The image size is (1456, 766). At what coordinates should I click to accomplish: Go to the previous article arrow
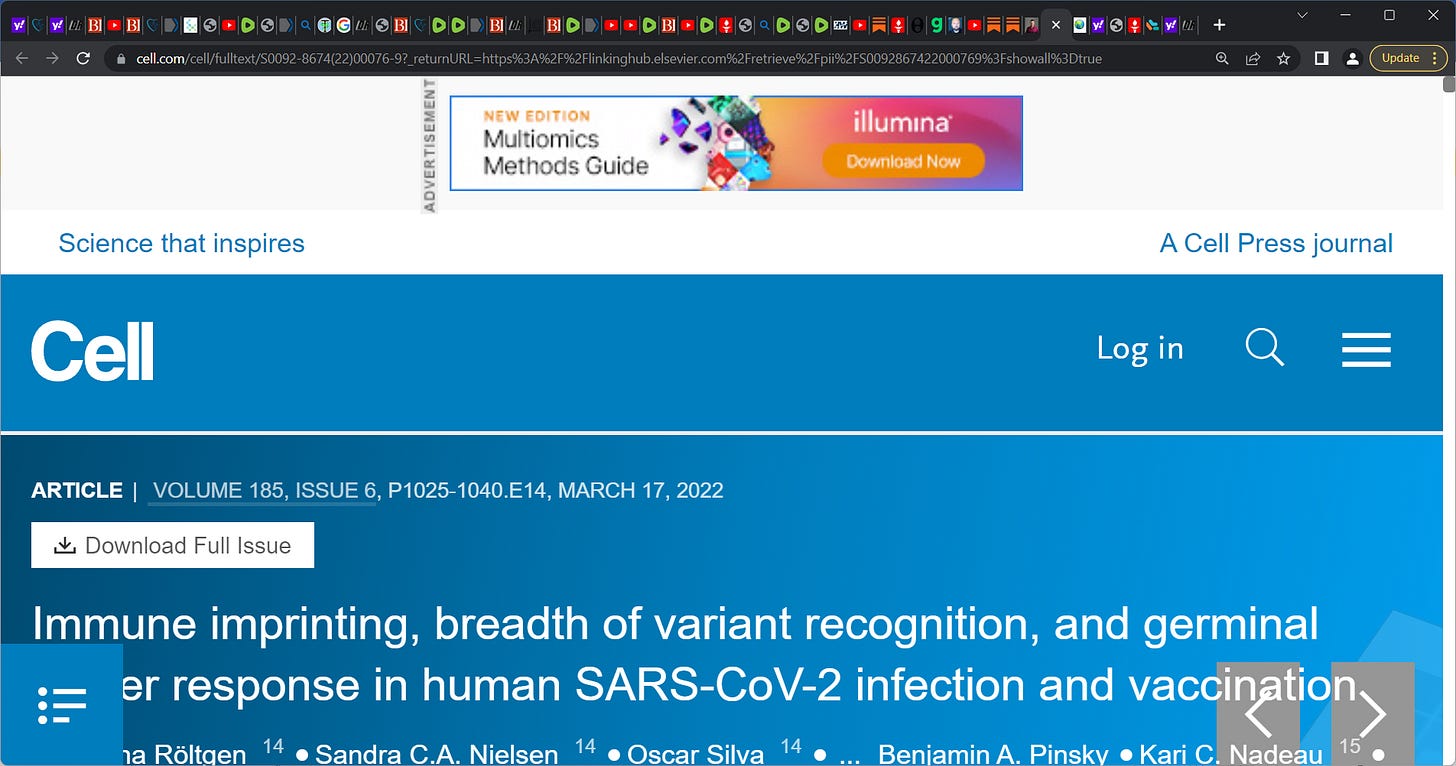(x=1258, y=714)
